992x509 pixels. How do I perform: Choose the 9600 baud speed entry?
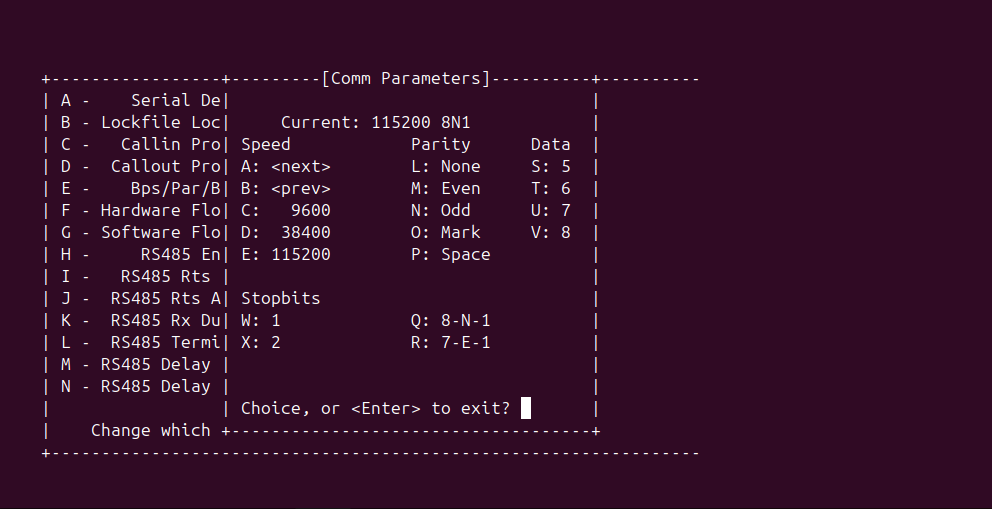click(x=286, y=210)
